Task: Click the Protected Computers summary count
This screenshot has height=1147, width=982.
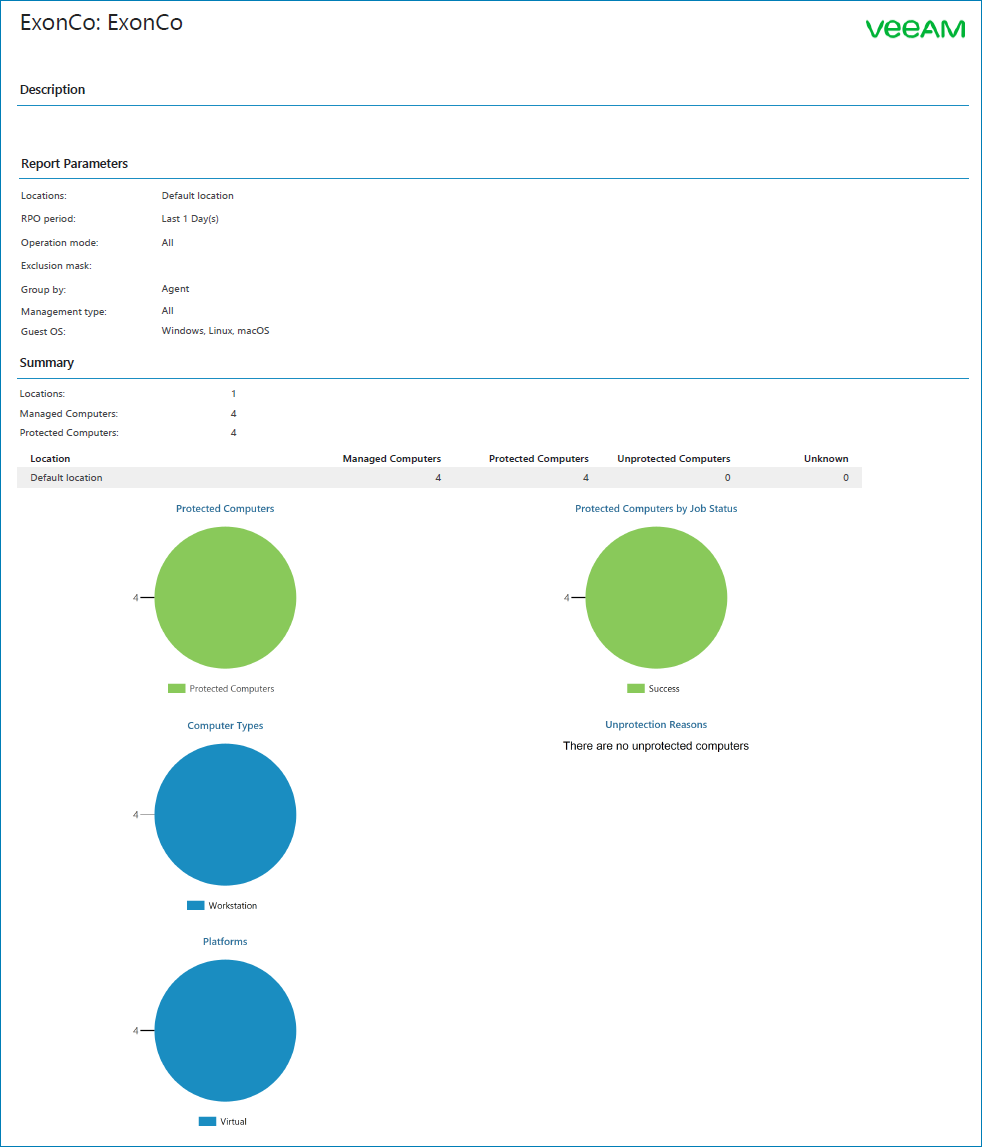Action: click(233, 432)
